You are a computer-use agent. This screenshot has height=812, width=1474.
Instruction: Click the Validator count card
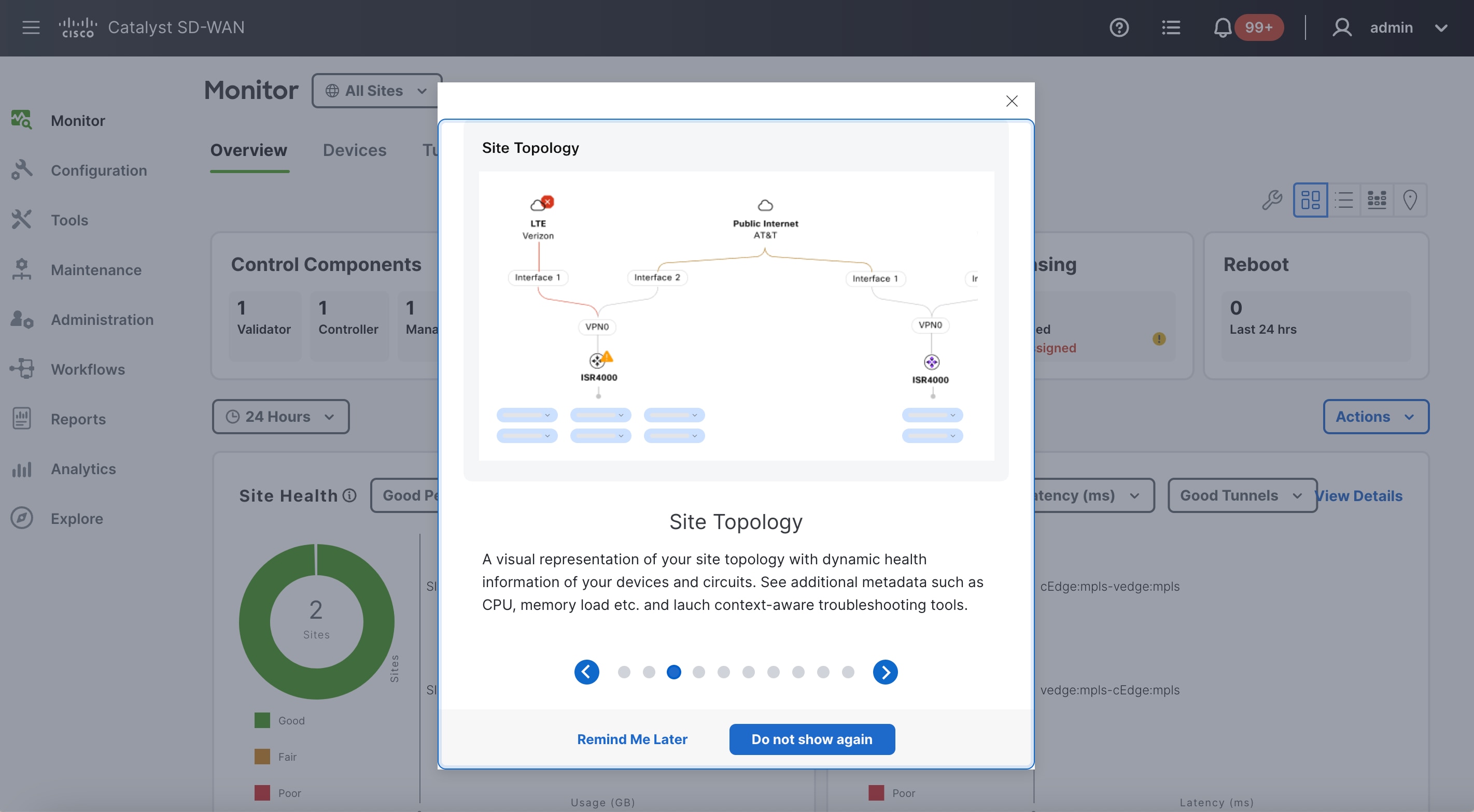pyautogui.click(x=265, y=326)
